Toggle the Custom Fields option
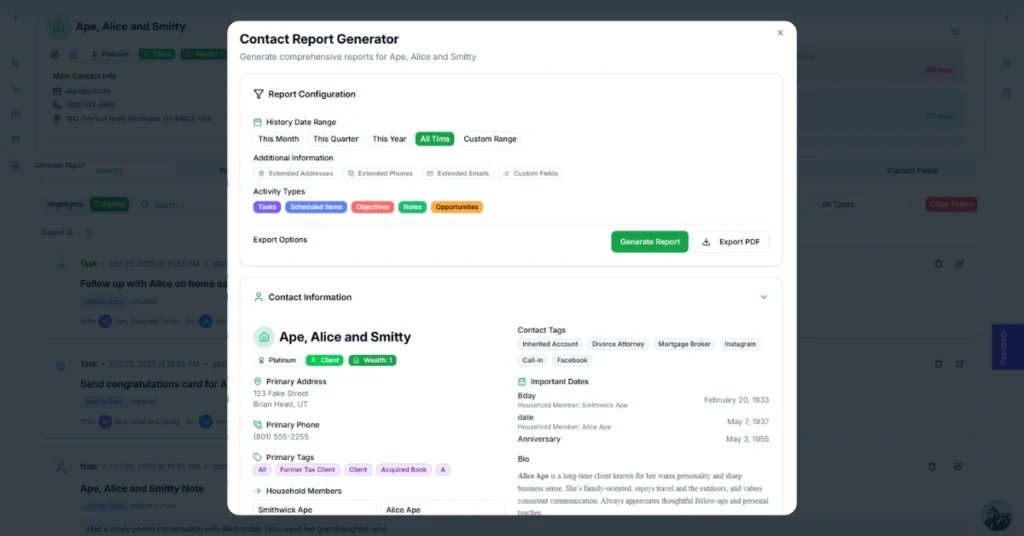 531,173
